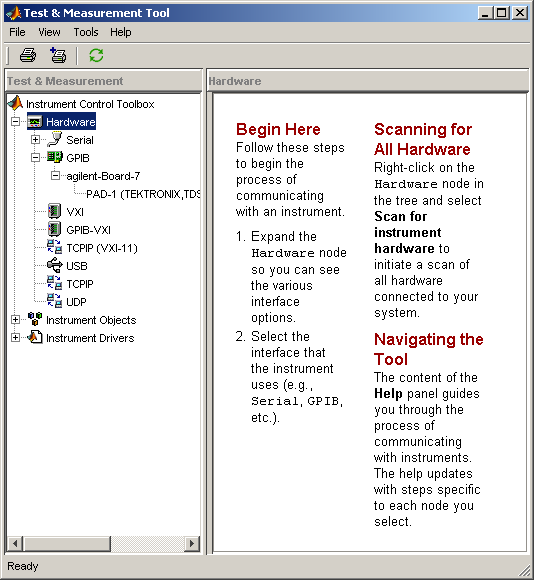Click the green refresh arrows icon
The image size is (534, 580).
[x=96, y=55]
